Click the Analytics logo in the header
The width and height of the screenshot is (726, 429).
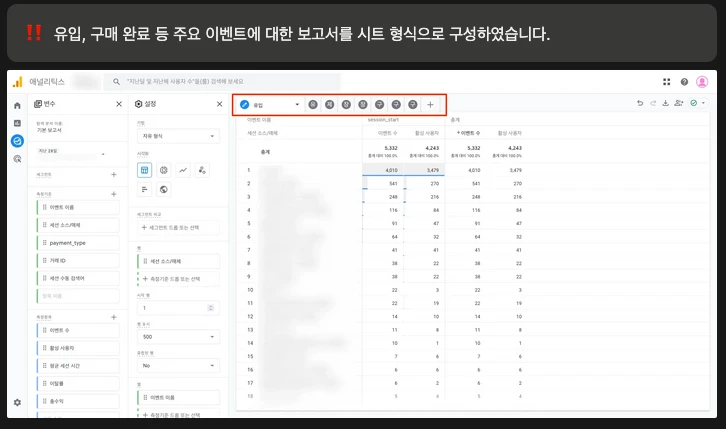pyautogui.click(x=18, y=82)
